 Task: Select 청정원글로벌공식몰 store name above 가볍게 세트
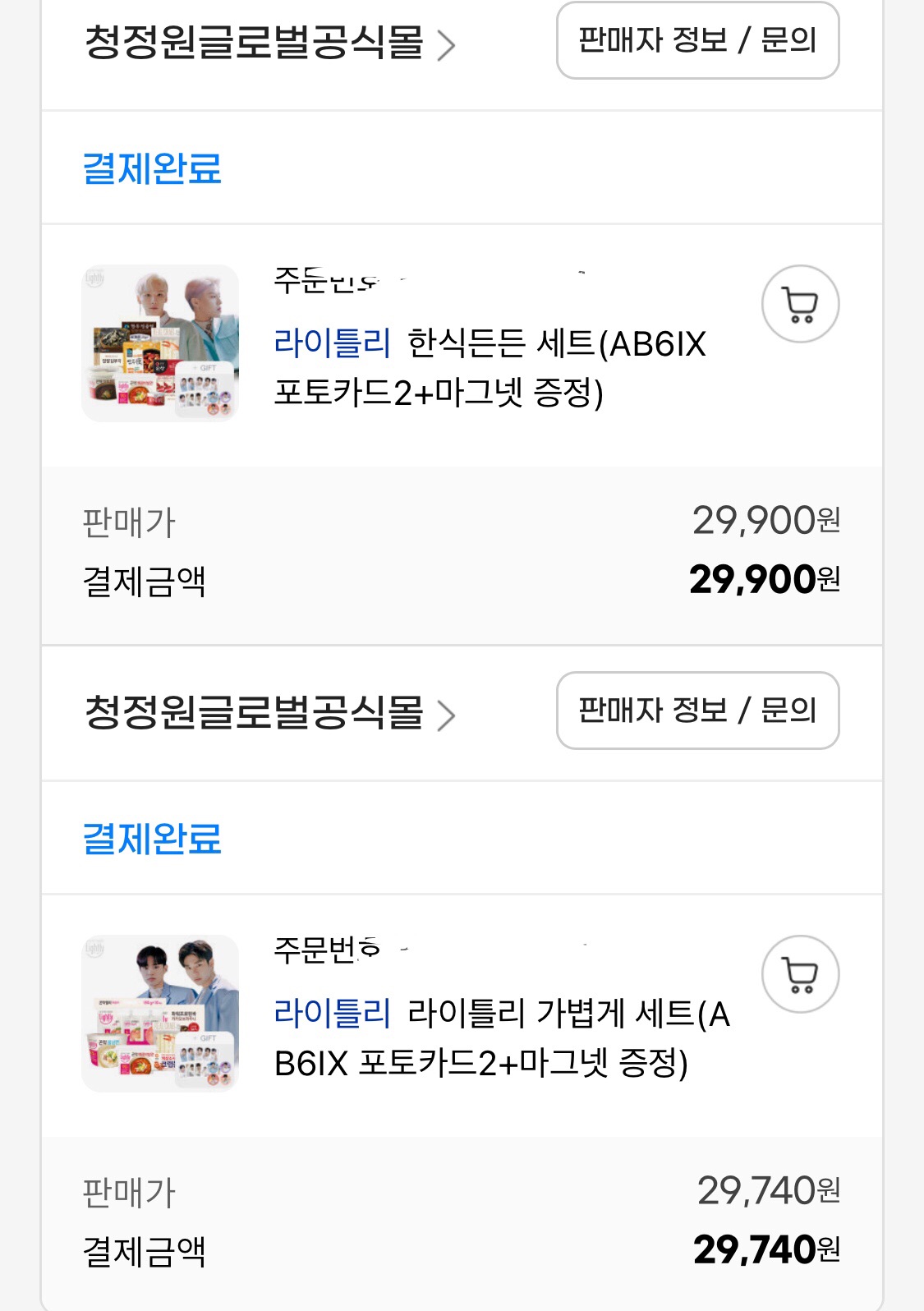(254, 712)
